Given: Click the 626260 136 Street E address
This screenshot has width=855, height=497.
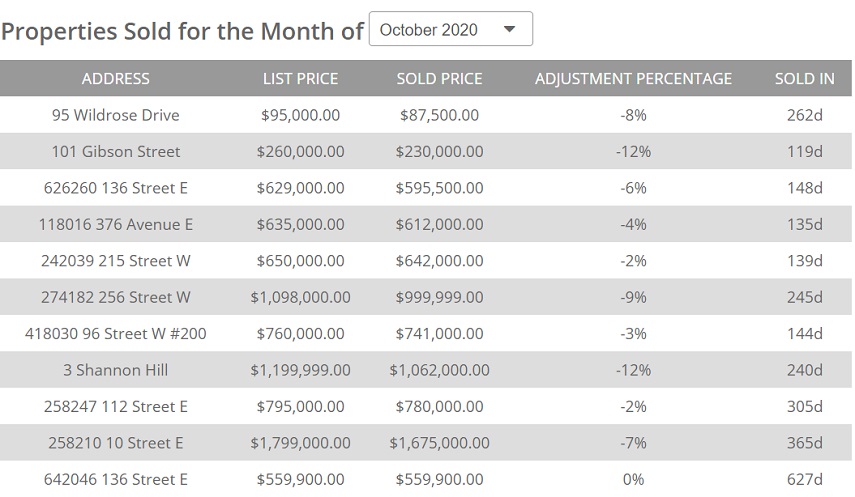Looking at the screenshot, I should point(116,188).
